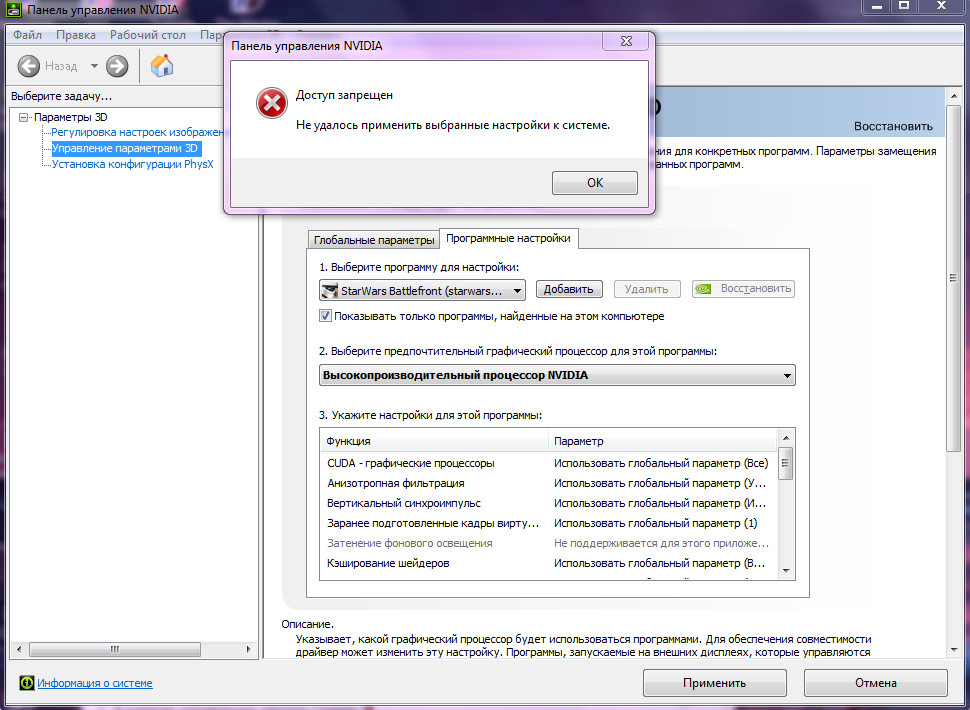
Task: Open the Правка menu
Action: tap(75, 35)
